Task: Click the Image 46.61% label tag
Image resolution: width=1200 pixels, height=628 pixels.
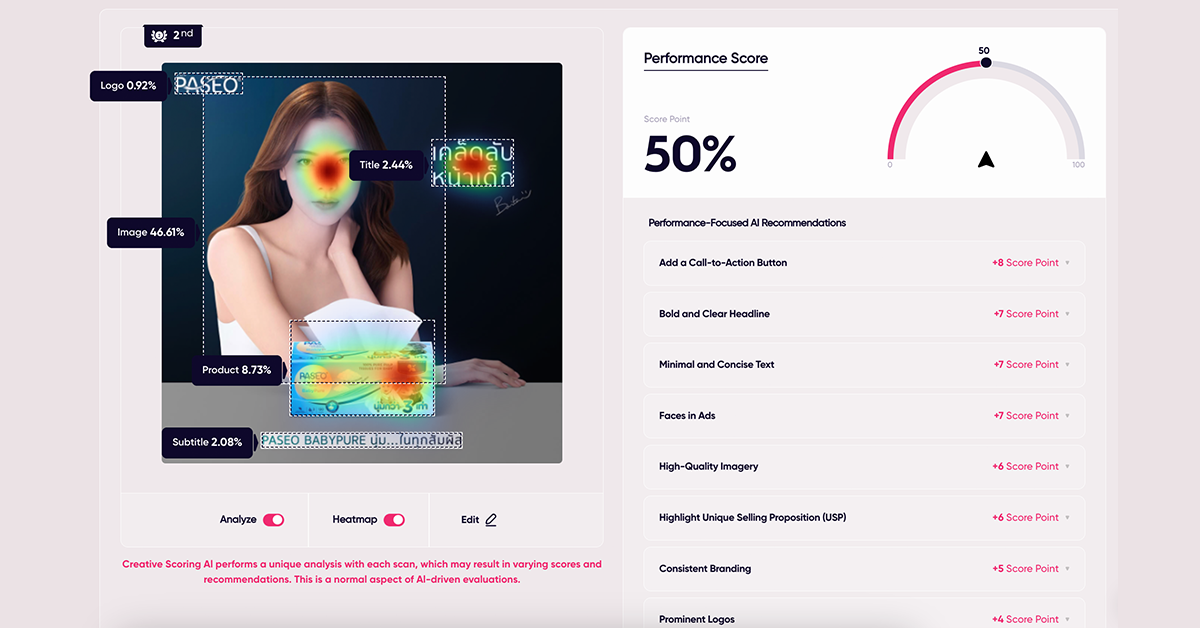Action: tap(150, 232)
